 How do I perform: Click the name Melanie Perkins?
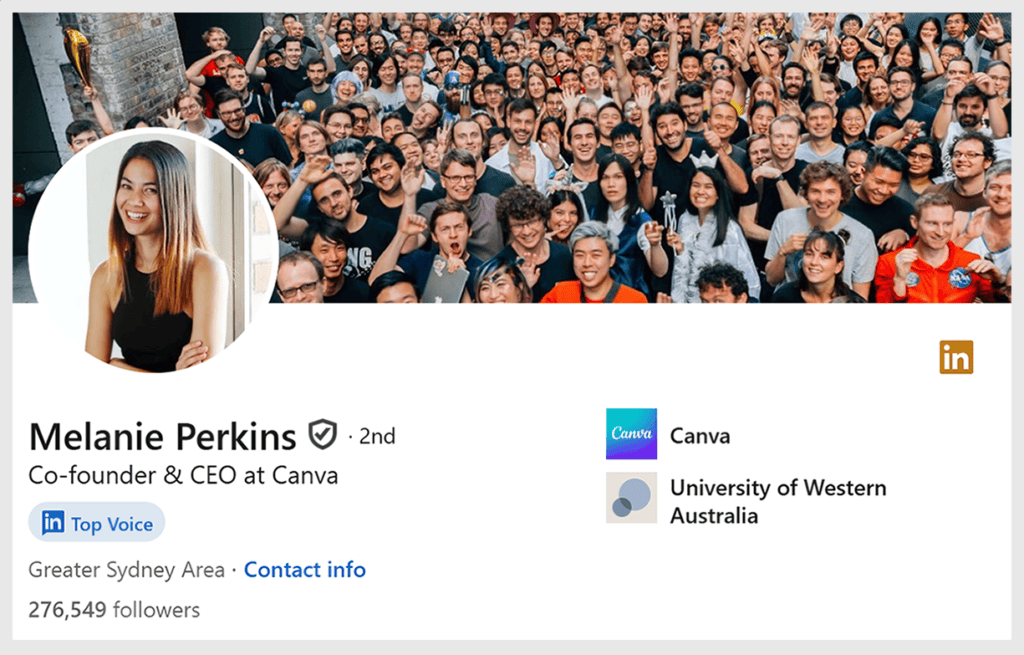[163, 436]
